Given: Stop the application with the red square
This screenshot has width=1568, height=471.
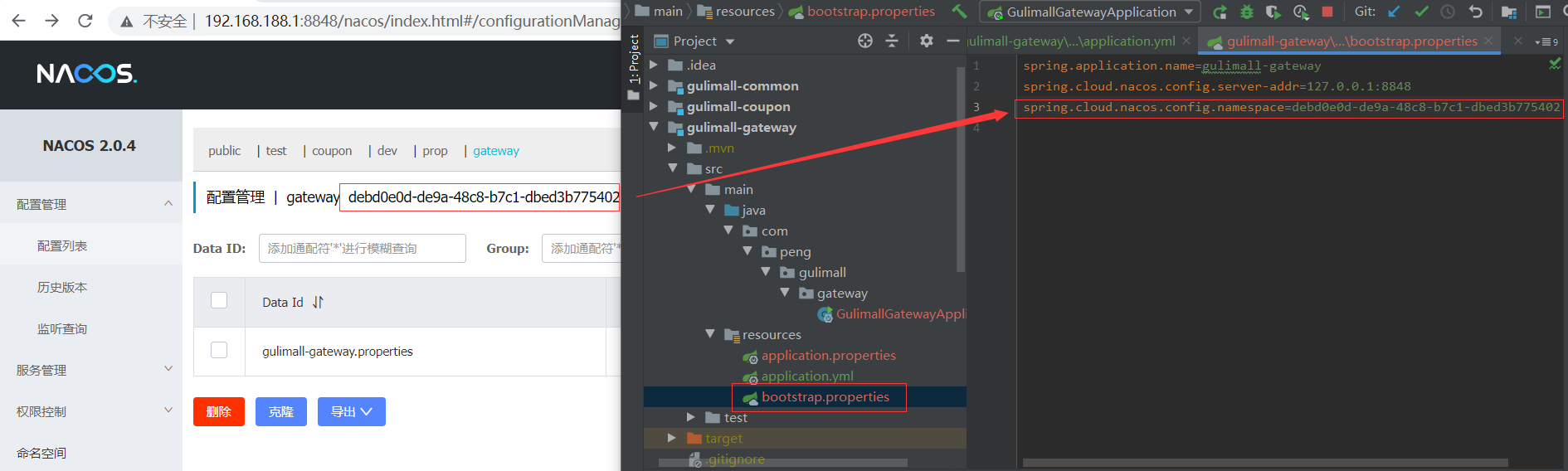Looking at the screenshot, I should coord(1327,12).
